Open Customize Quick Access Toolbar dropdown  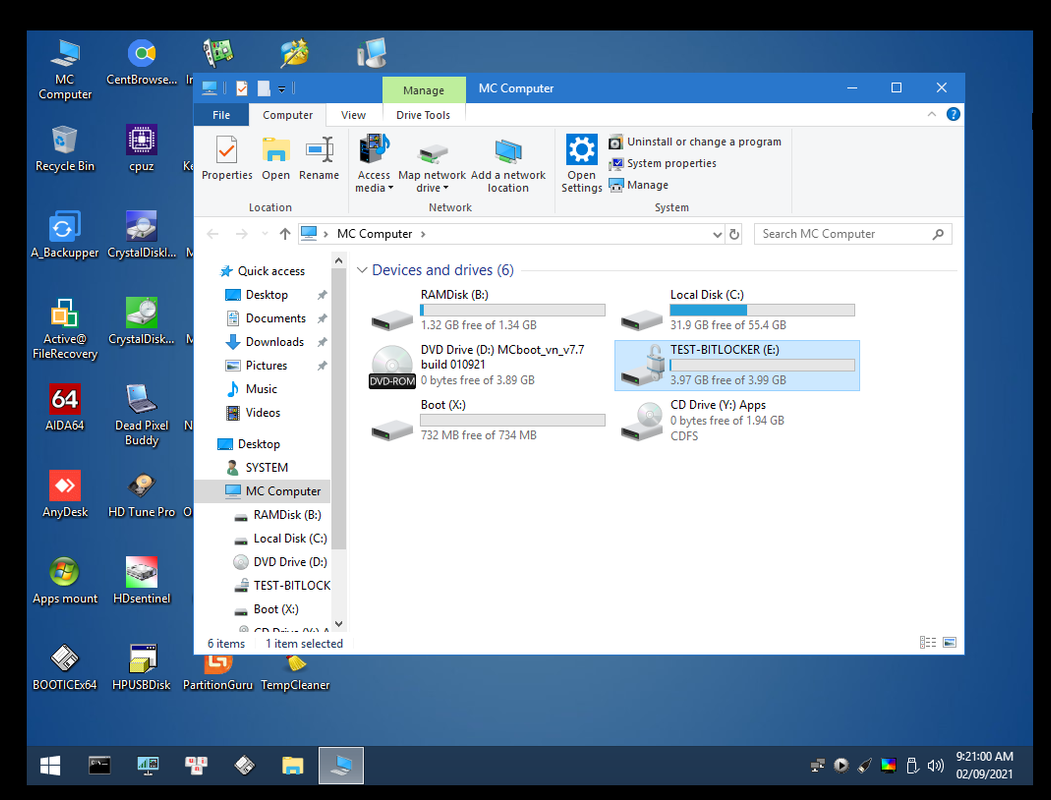click(x=282, y=88)
